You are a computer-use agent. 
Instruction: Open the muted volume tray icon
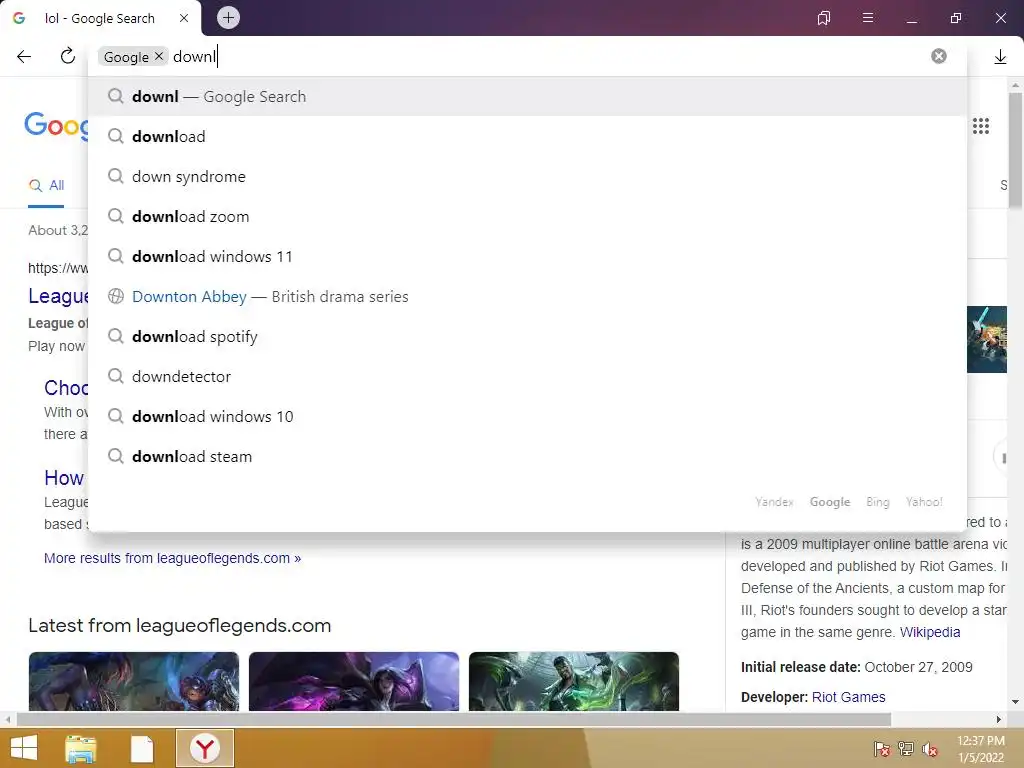(930, 749)
